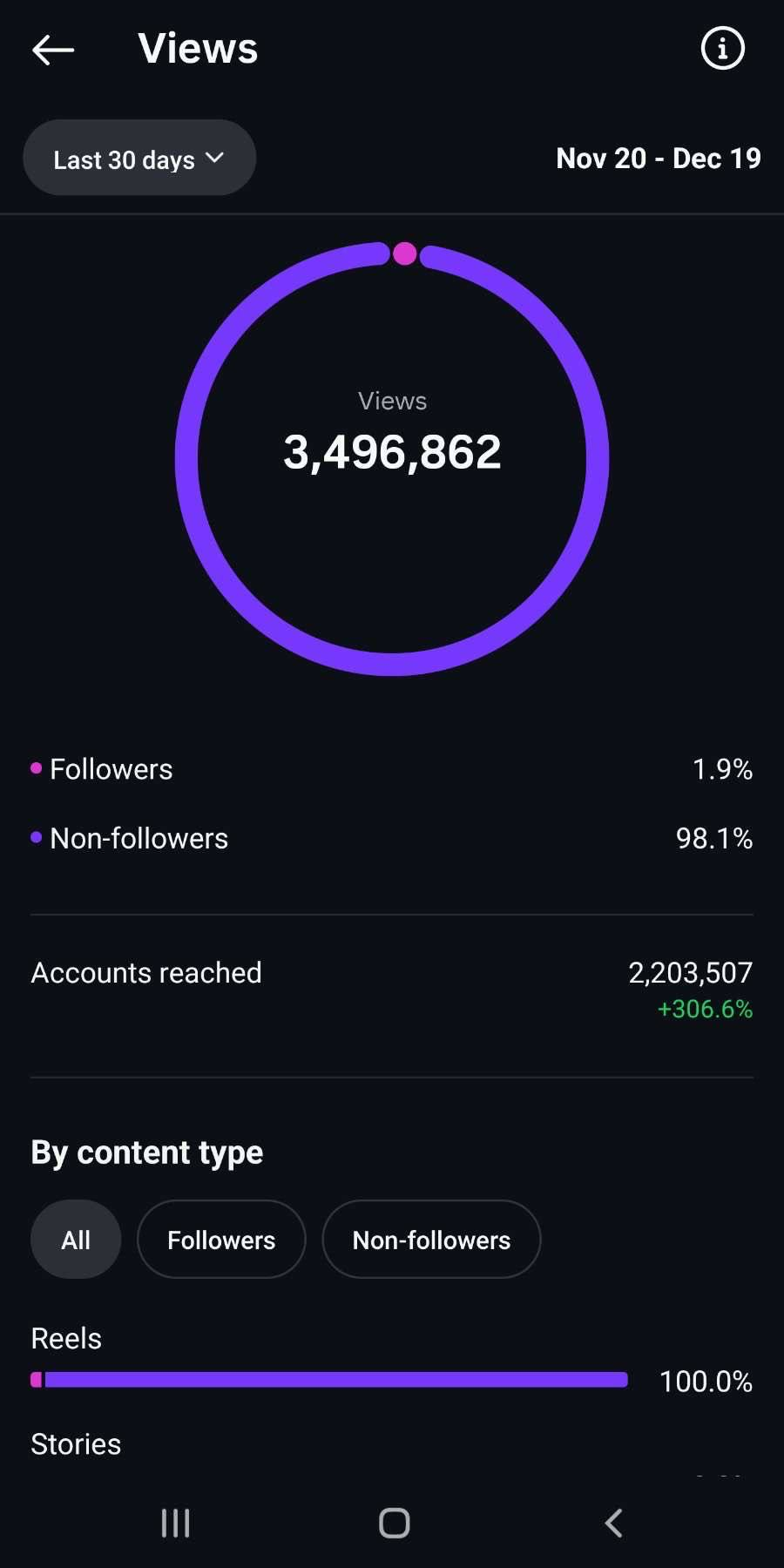Viewport: 784px width, 1568px height.
Task: Tap the back arrow icon
Action: click(x=53, y=50)
